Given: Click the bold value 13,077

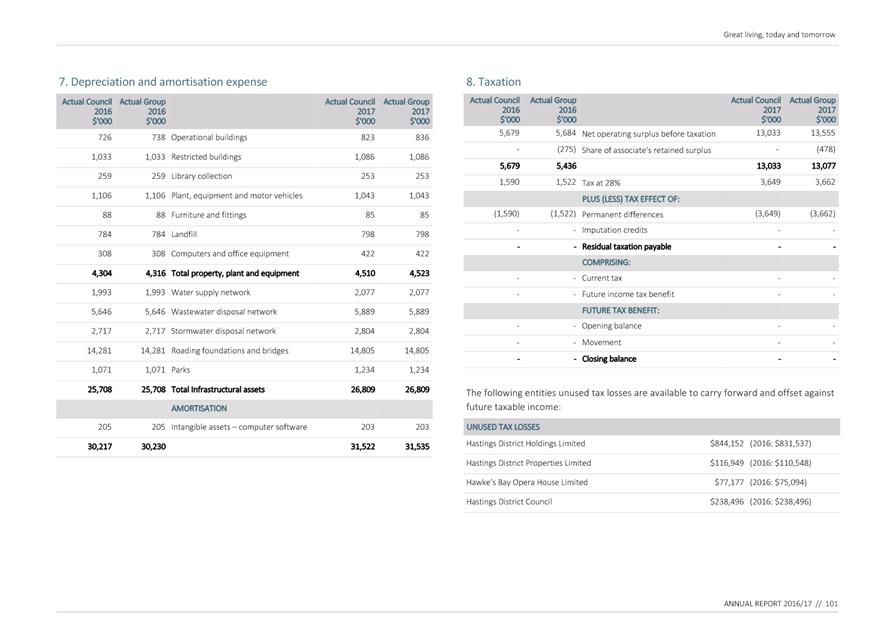Looking at the screenshot, I should (x=823, y=167).
